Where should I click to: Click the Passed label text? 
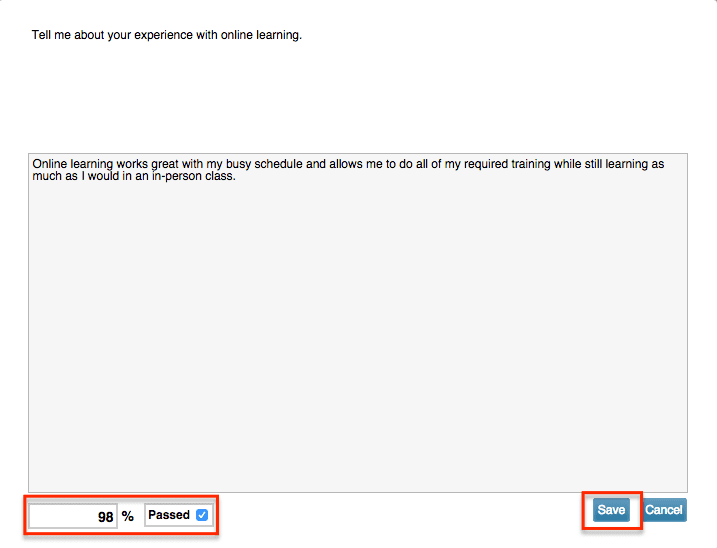[x=168, y=515]
